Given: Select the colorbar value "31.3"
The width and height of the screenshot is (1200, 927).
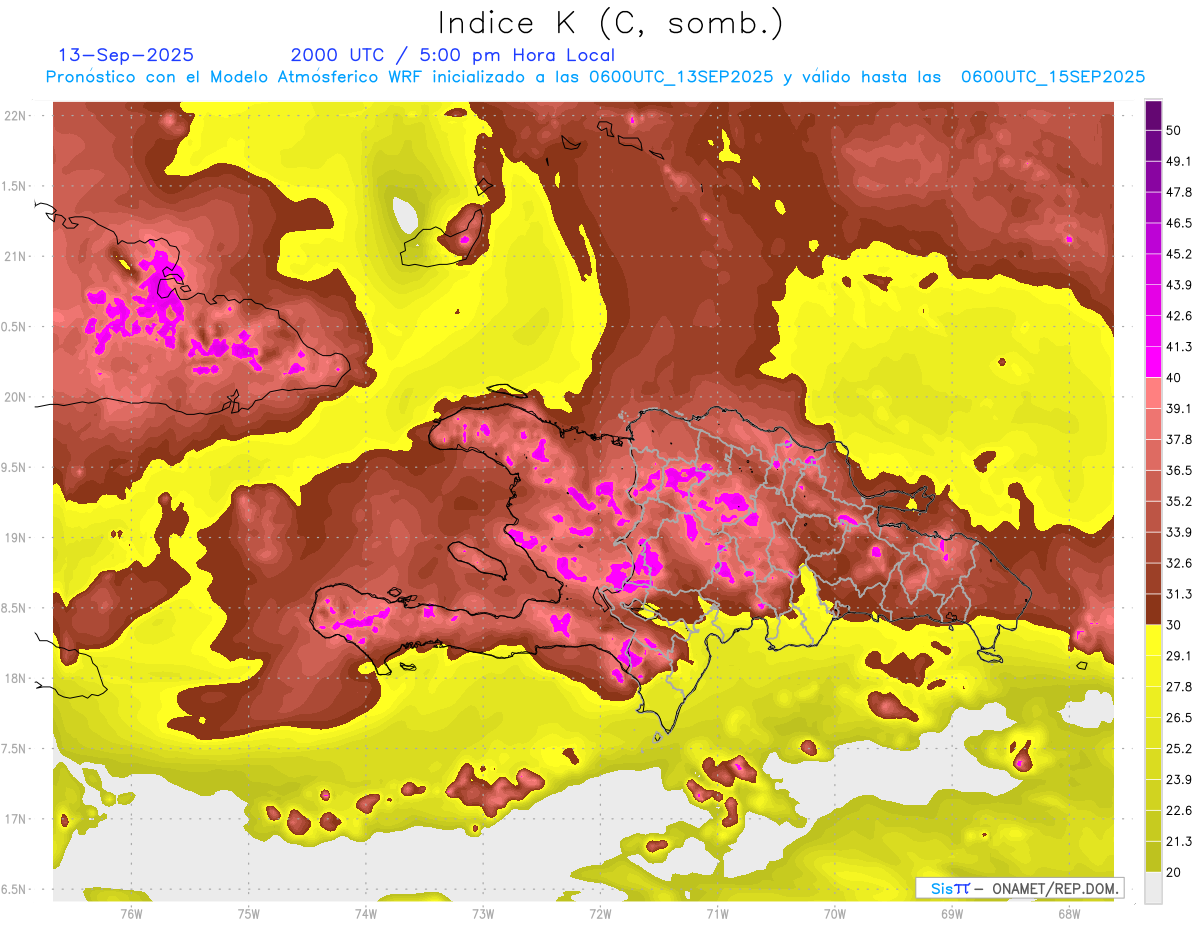Looking at the screenshot, I should point(1178,594).
